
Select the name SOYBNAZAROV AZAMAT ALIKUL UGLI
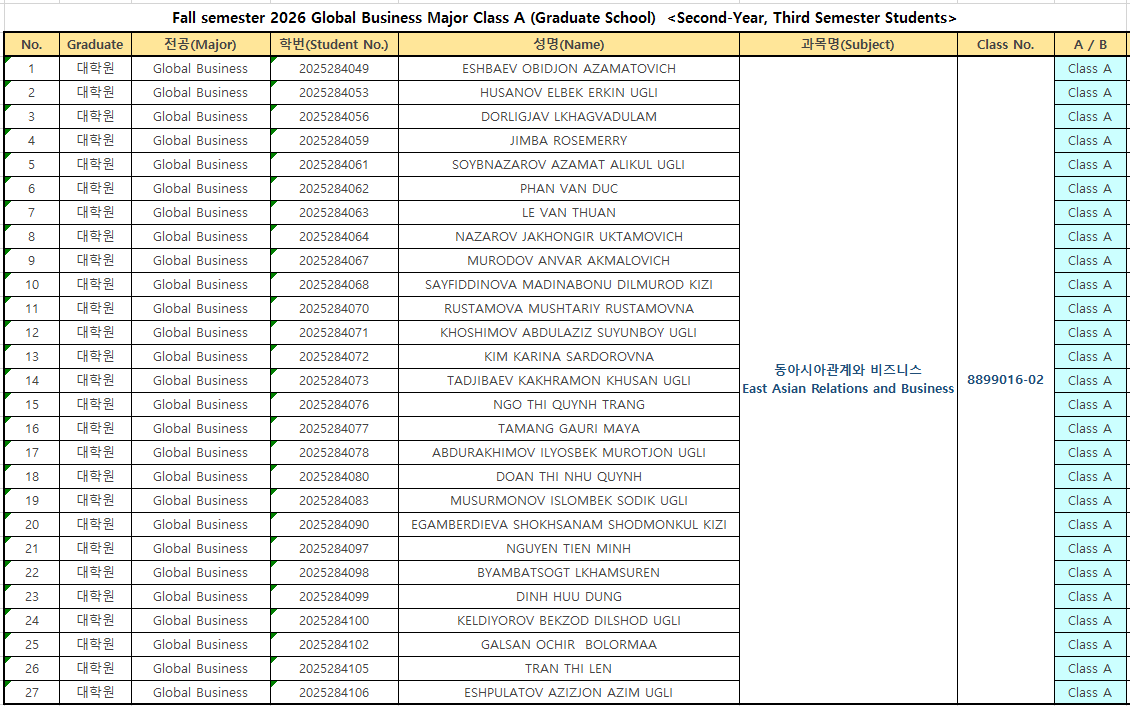(x=569, y=165)
